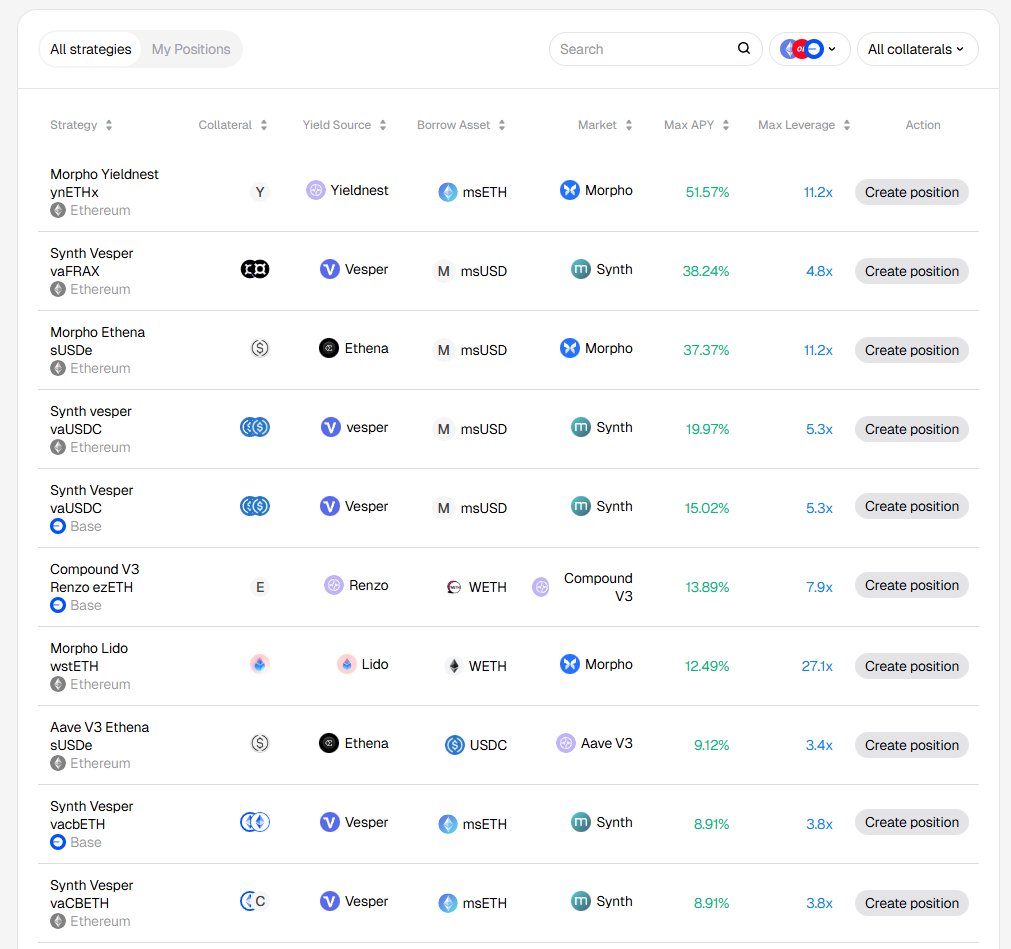Click WETH icon in Renzo ezETH row

click(454, 587)
